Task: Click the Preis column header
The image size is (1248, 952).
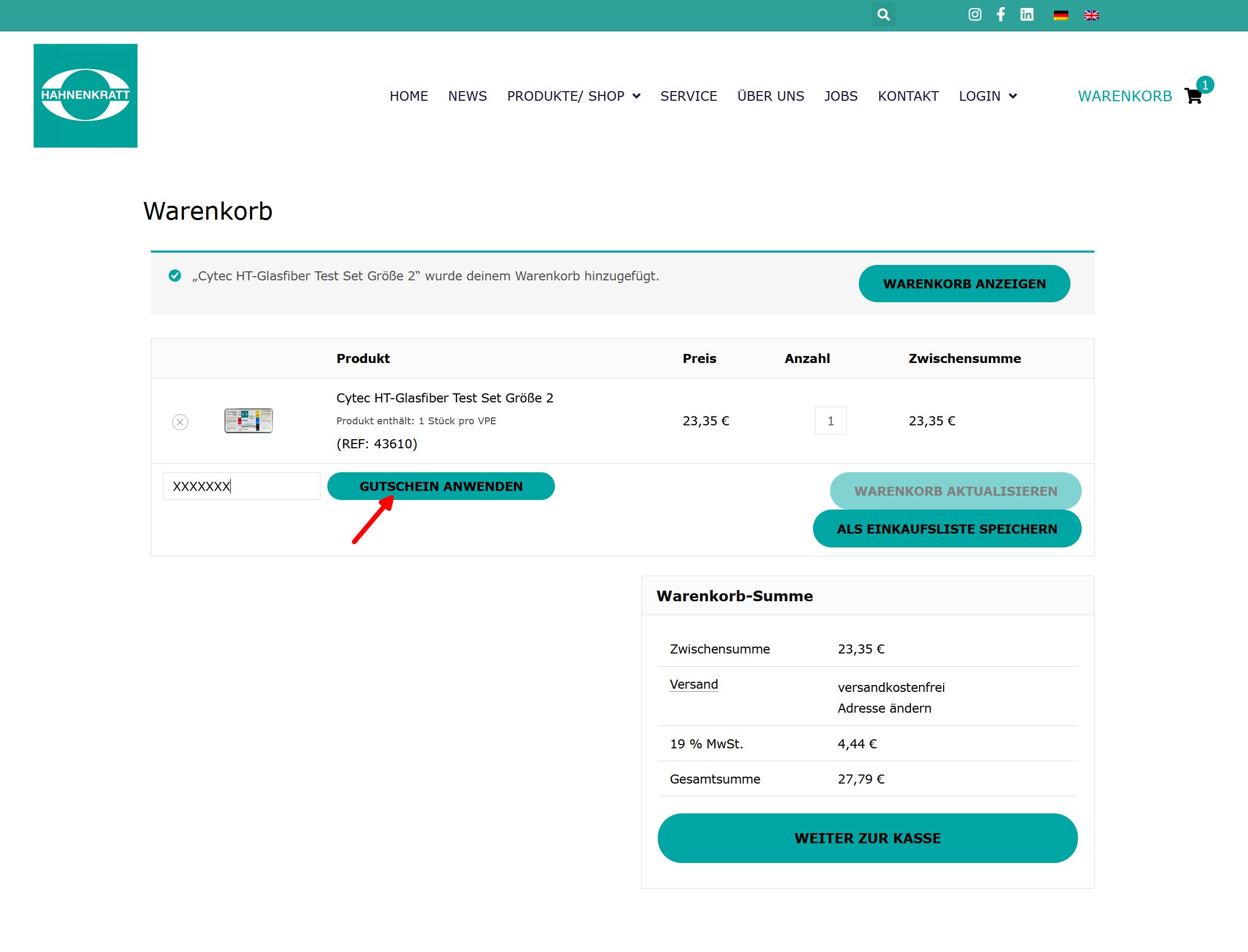Action: pyautogui.click(x=699, y=359)
